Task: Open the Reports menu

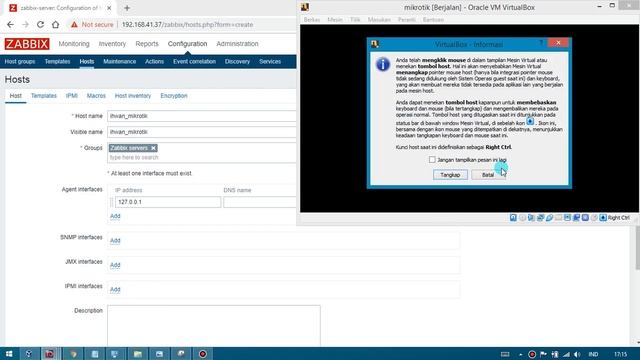Action: click(147, 44)
